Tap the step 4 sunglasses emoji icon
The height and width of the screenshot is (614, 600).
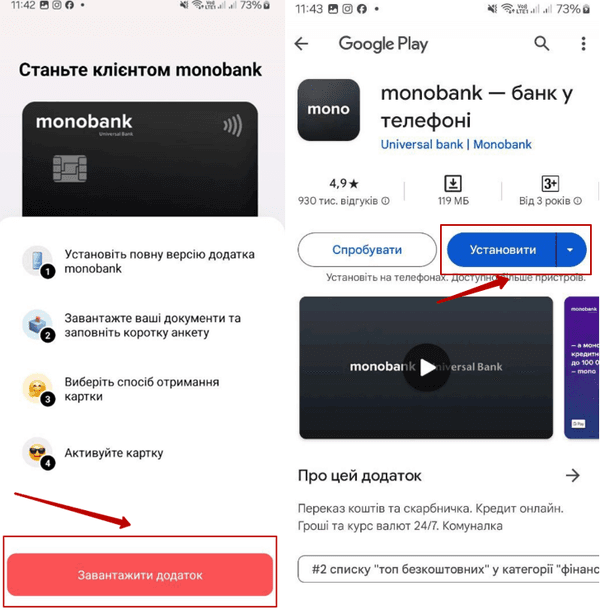[38, 453]
